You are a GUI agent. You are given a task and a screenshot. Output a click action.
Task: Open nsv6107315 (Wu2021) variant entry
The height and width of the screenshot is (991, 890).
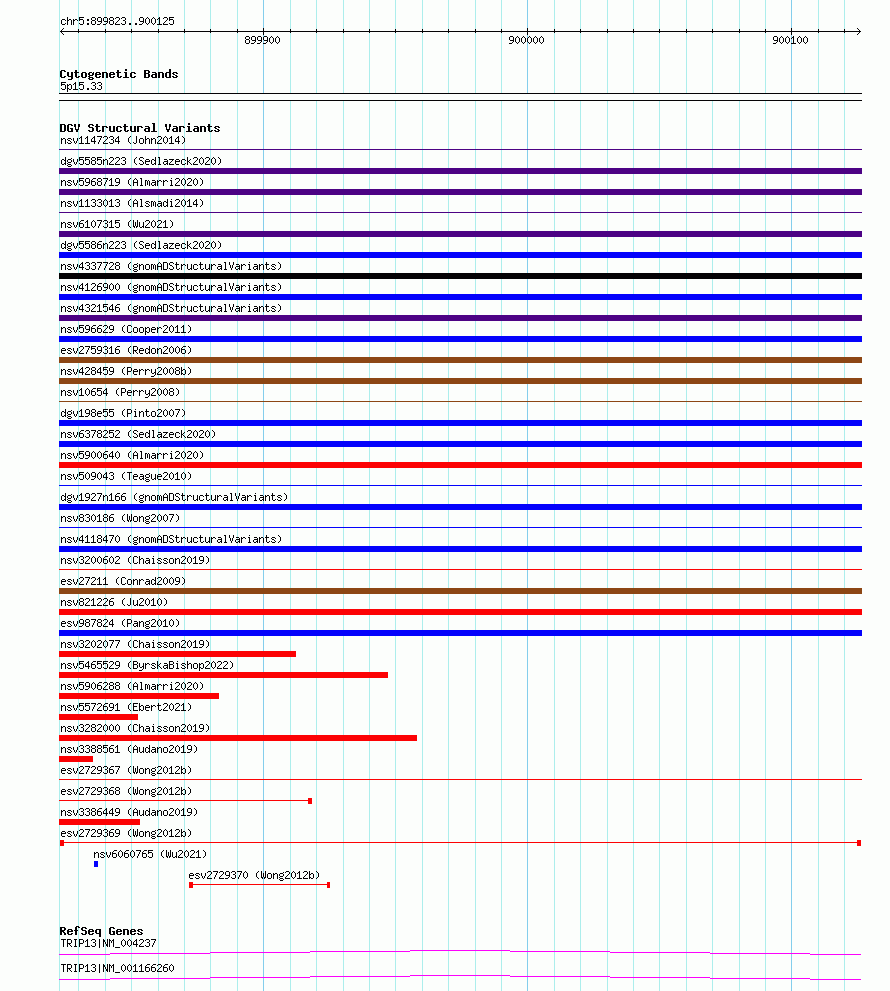[x=117, y=224]
